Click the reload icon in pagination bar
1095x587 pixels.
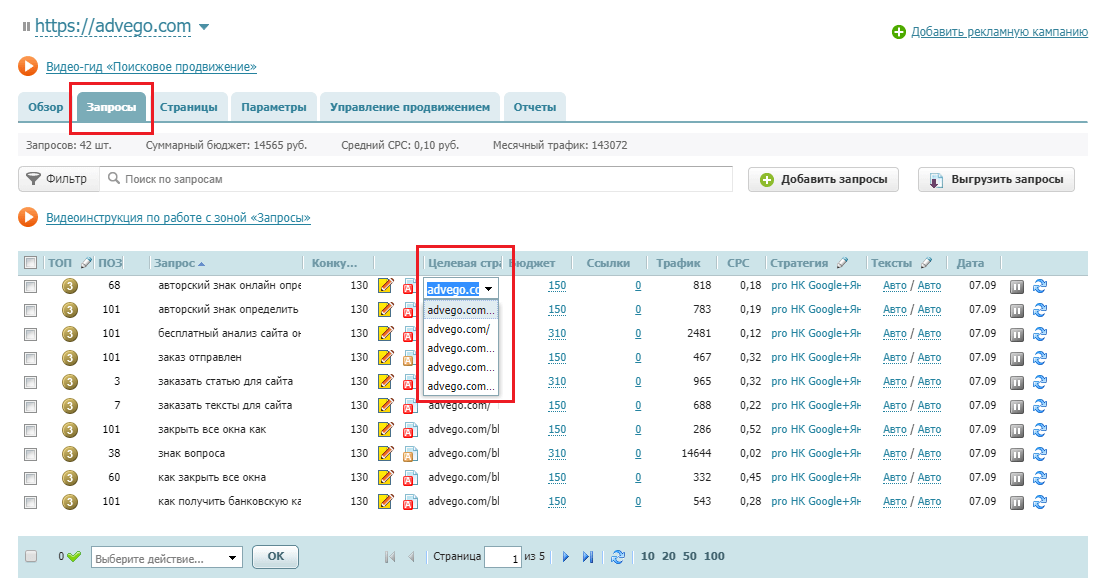click(617, 557)
